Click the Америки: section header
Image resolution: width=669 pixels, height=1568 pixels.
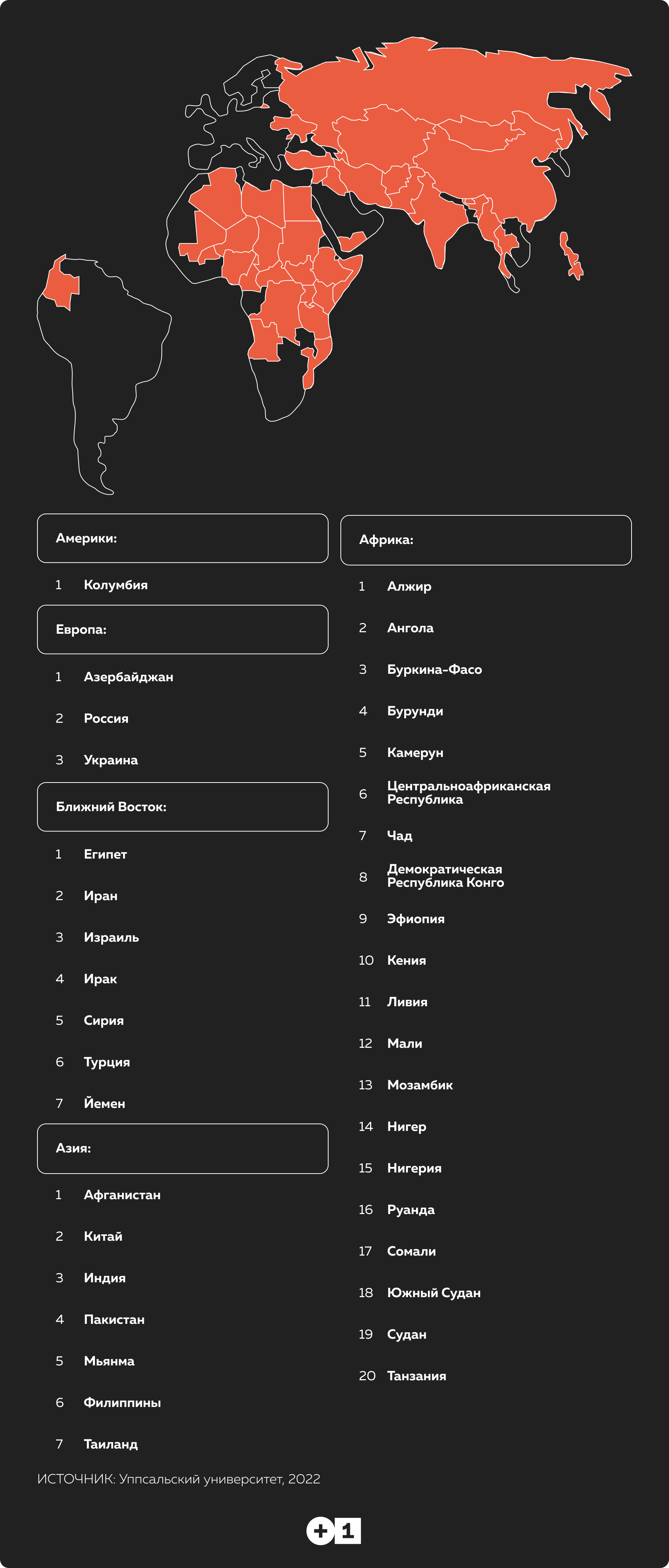(x=182, y=538)
